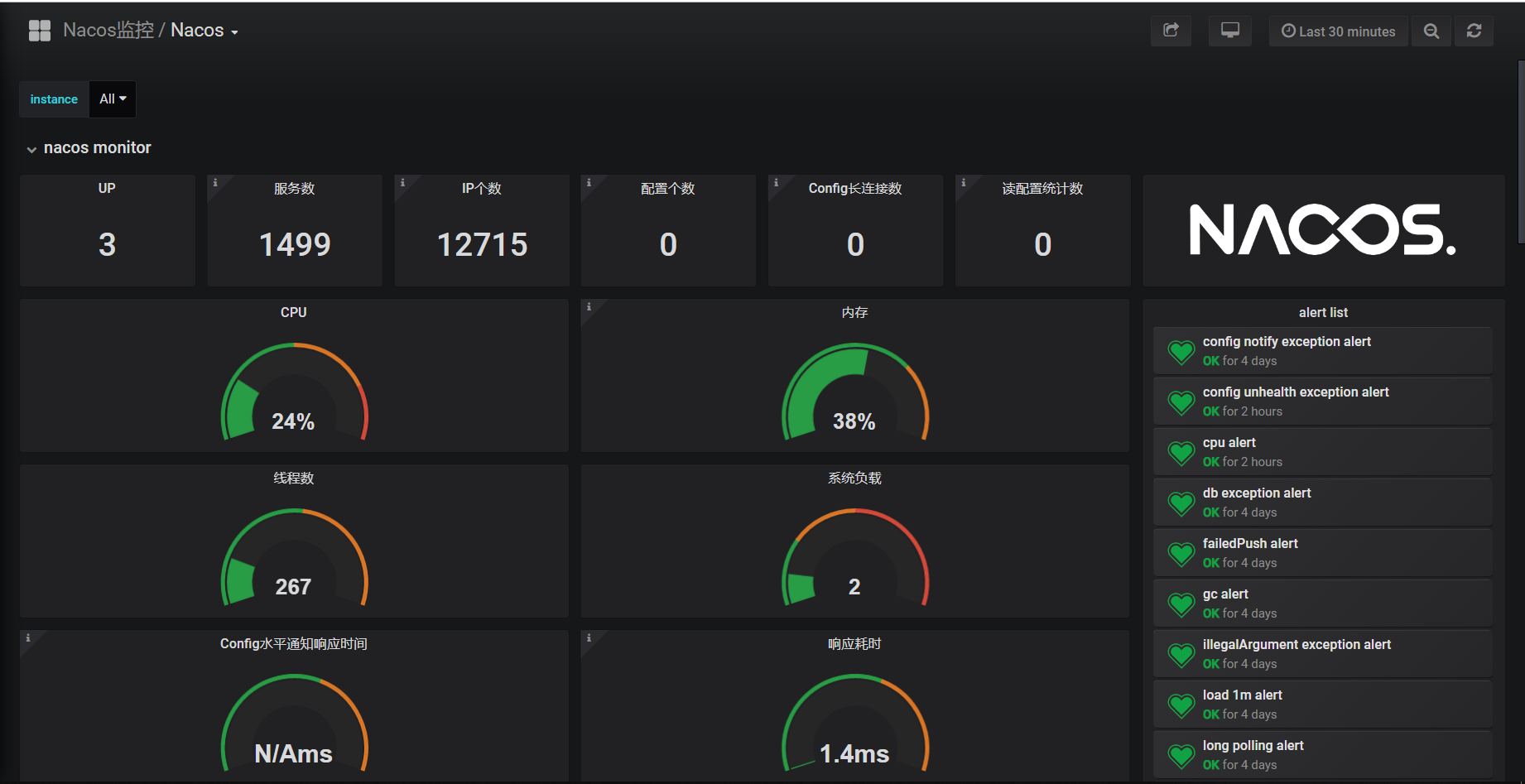Click info icon on 内存 panel
The width and height of the screenshot is (1525, 784).
pos(589,306)
